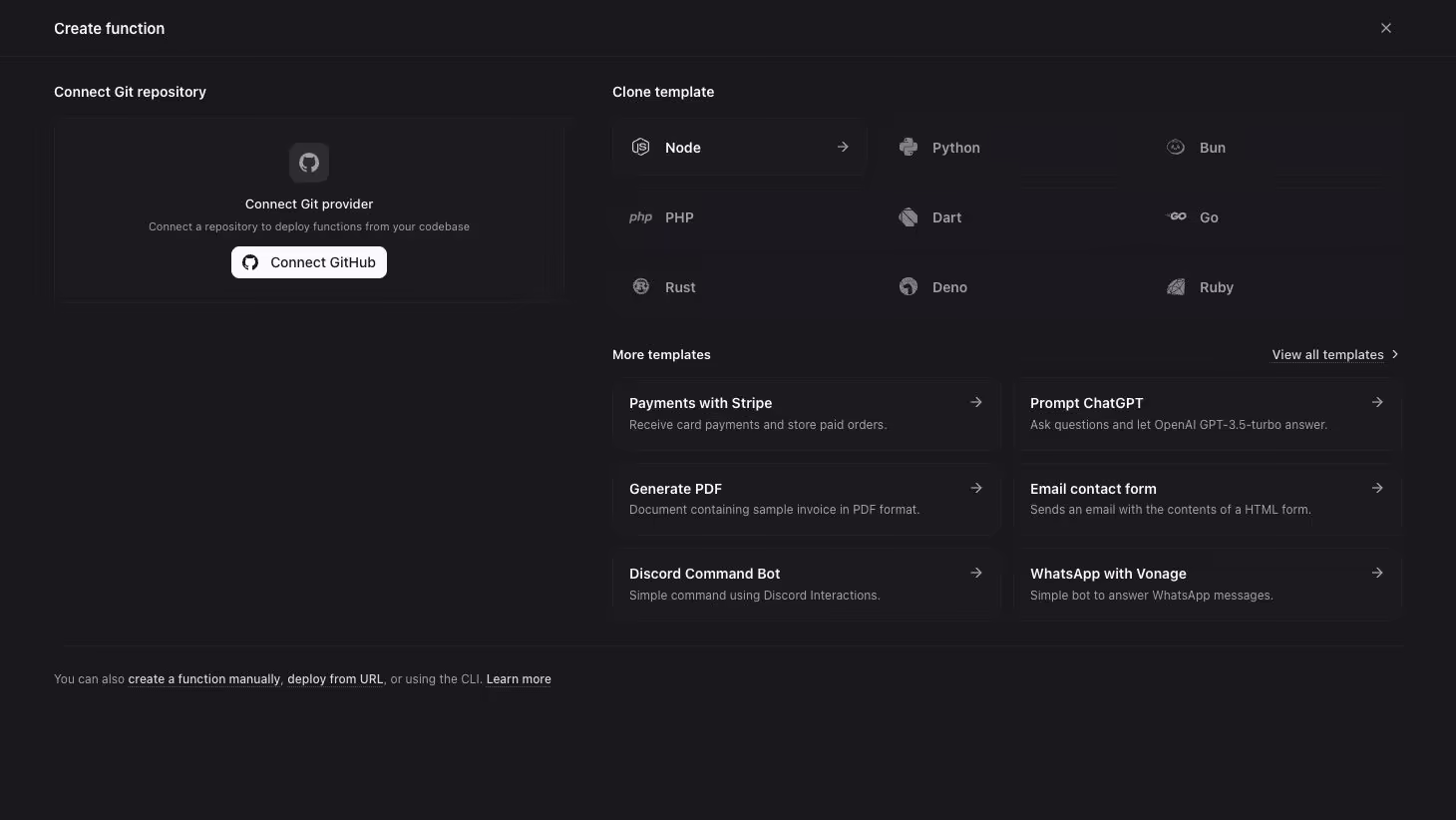The width and height of the screenshot is (1456, 820).
Task: Click the arrow on Payments with Stripe card
Action: (976, 402)
